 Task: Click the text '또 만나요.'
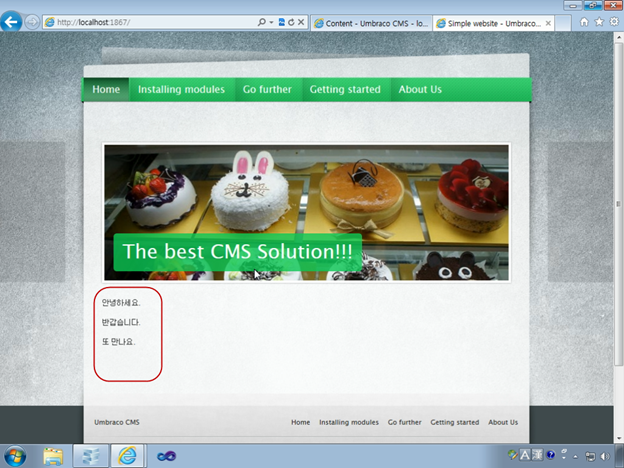[x=119, y=341]
